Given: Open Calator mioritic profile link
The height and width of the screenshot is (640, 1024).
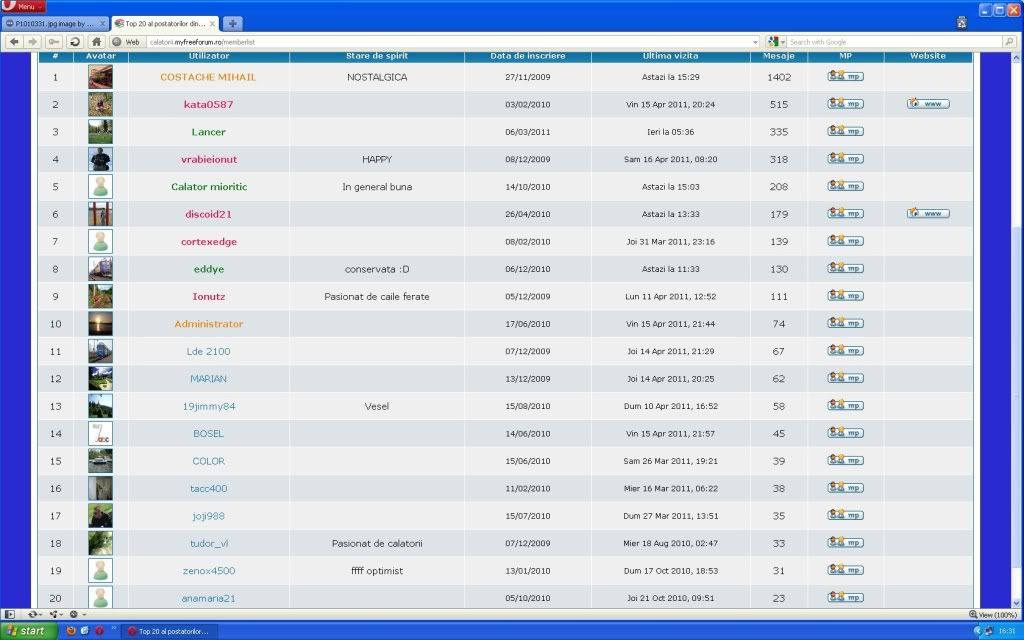Looking at the screenshot, I should click(x=209, y=187).
